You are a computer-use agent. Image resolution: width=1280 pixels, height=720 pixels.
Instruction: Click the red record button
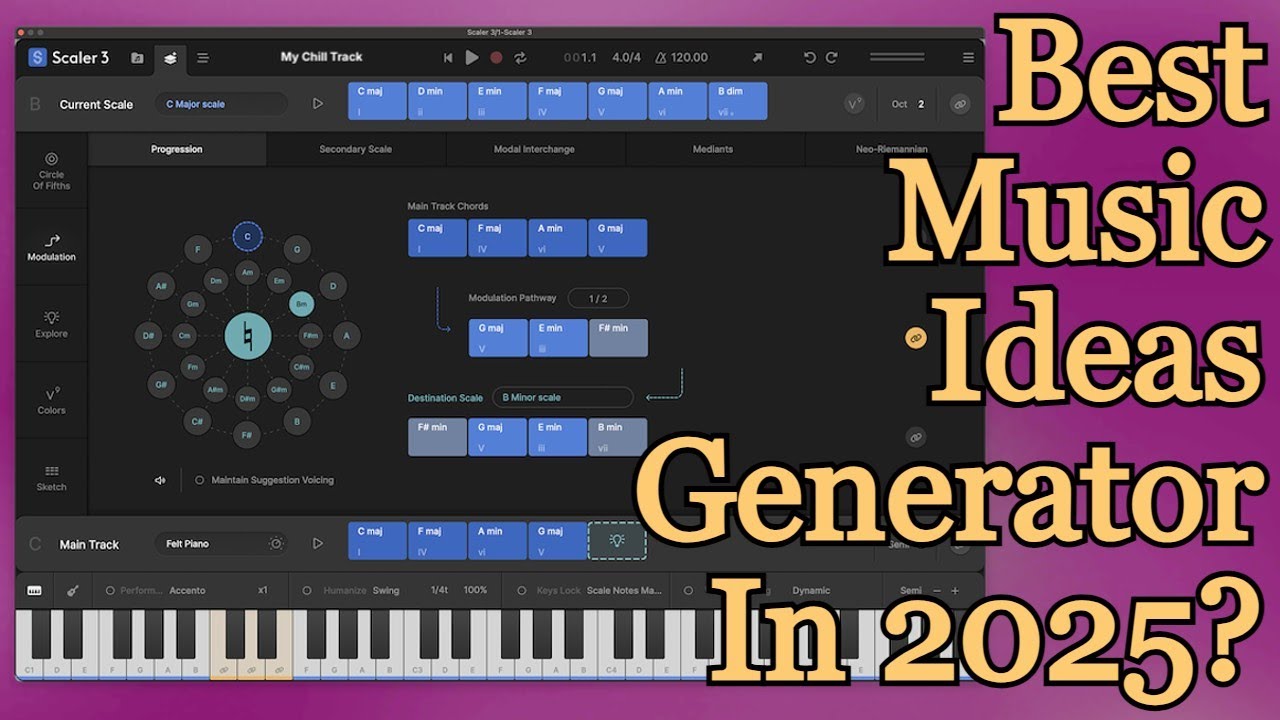tap(496, 58)
